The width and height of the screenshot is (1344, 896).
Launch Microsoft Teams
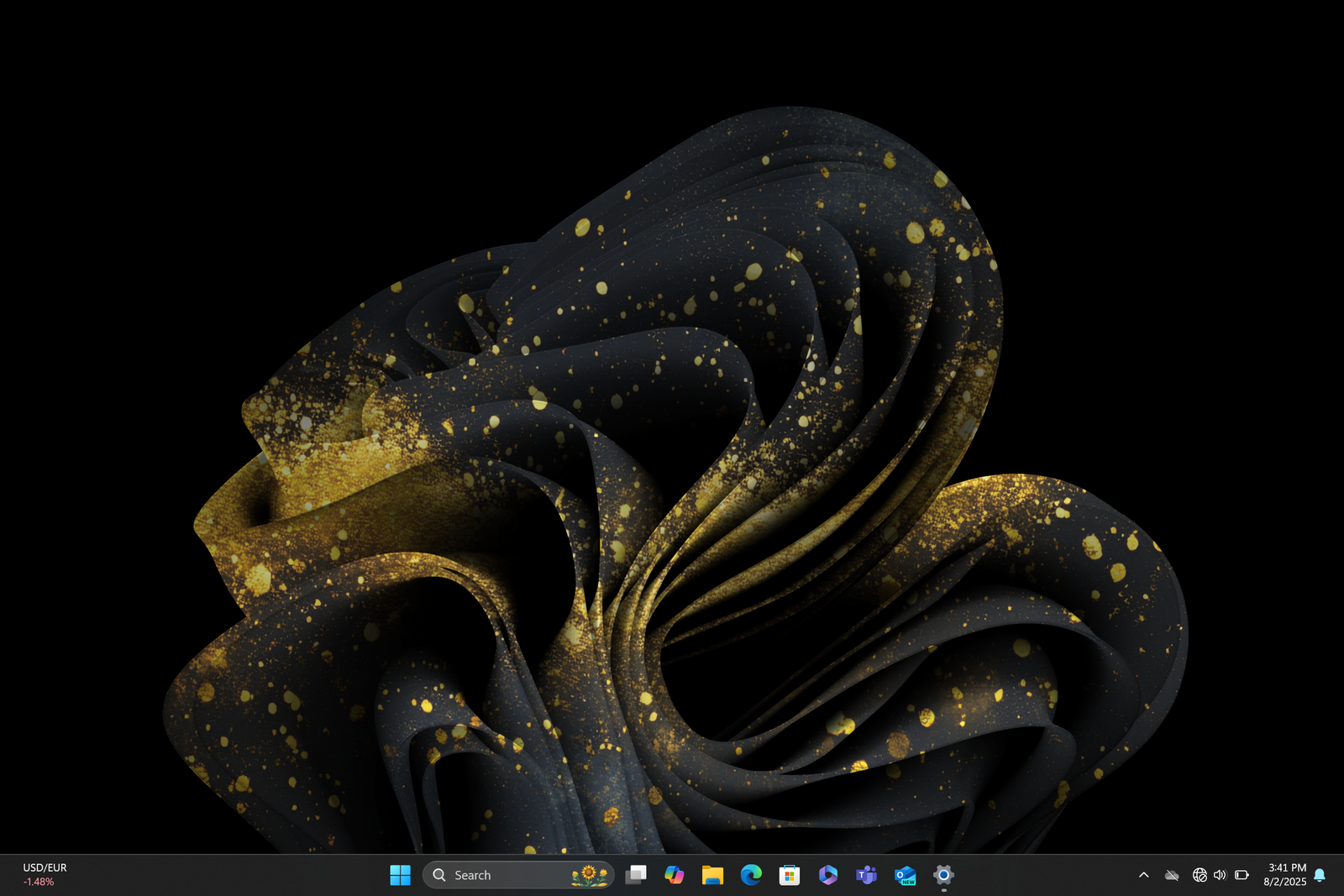pyautogui.click(x=866, y=875)
